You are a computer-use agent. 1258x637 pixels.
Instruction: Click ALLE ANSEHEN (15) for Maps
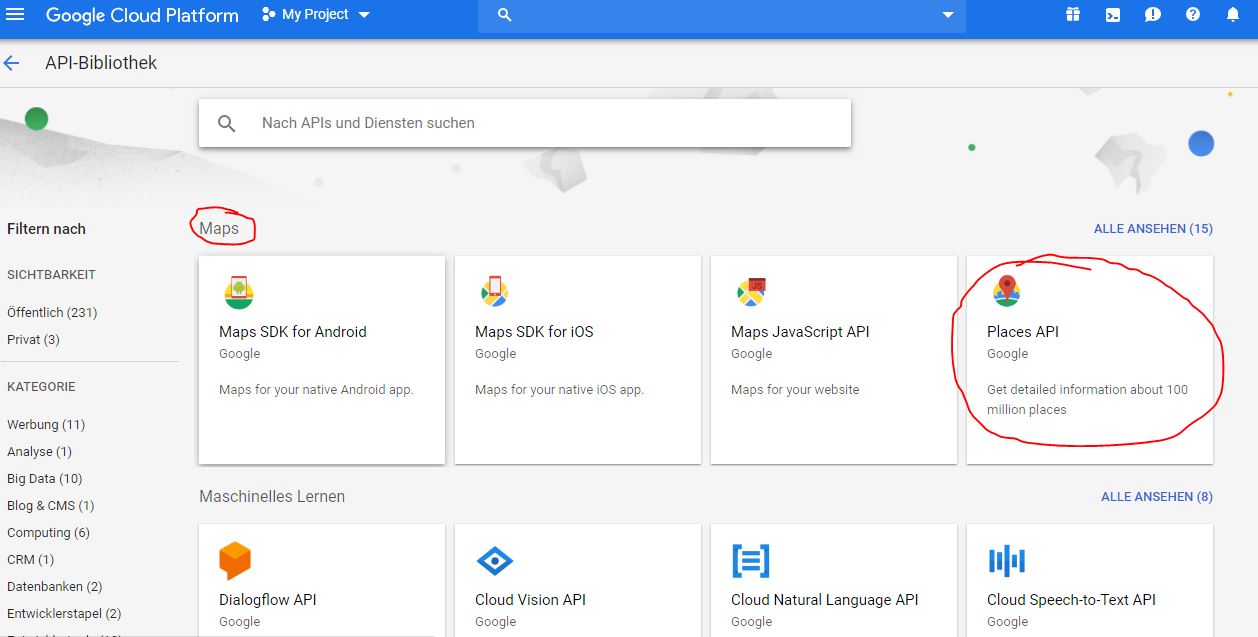point(1153,229)
